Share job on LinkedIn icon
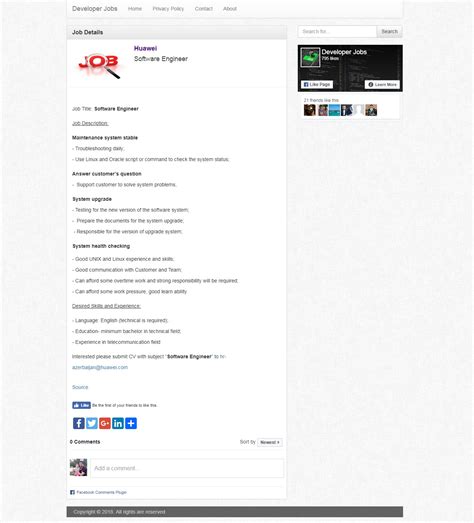474x523 pixels. pyautogui.click(x=118, y=423)
